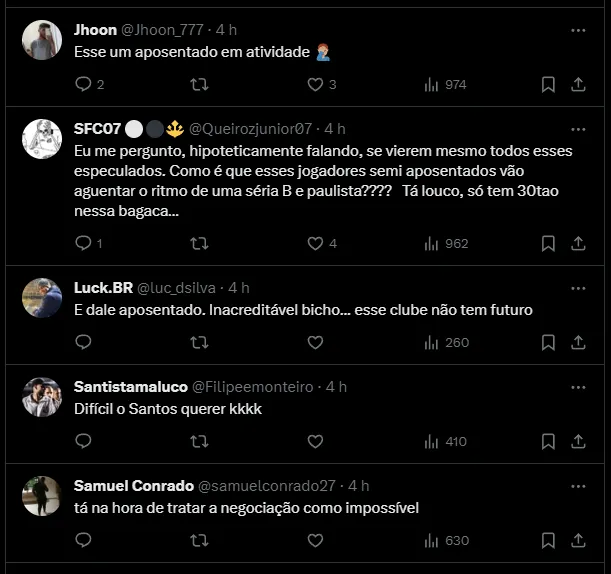View Samuel Conrado tweet's 630 views

click(446, 540)
